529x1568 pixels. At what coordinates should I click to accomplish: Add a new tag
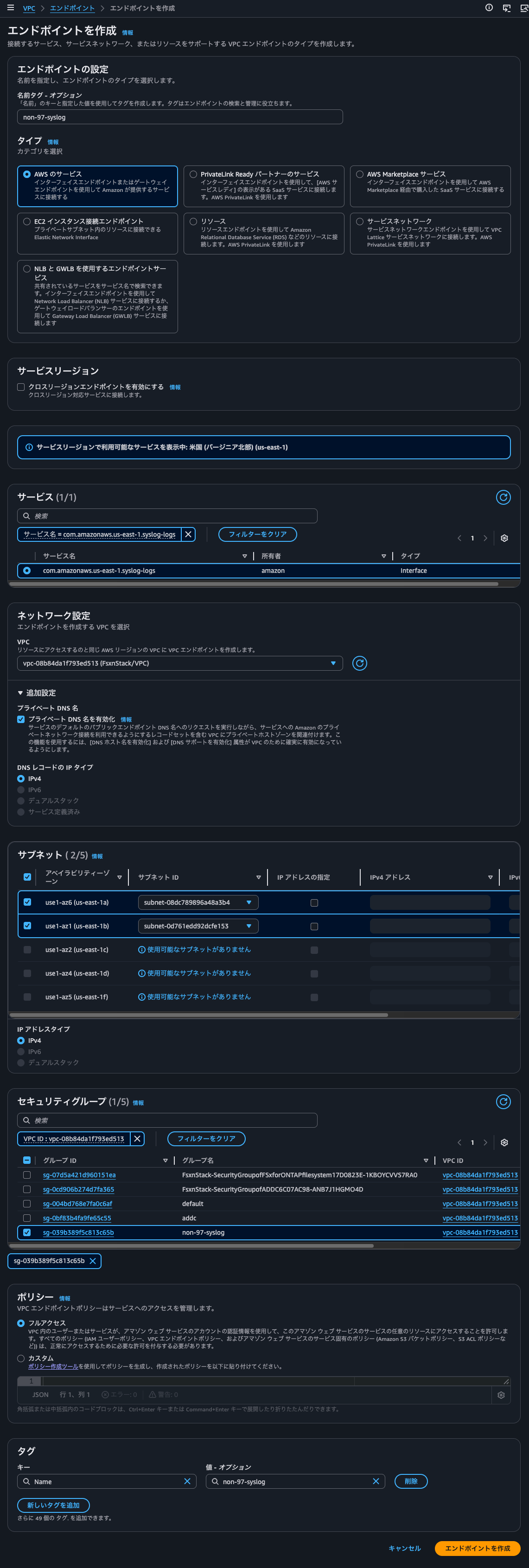54,1505
